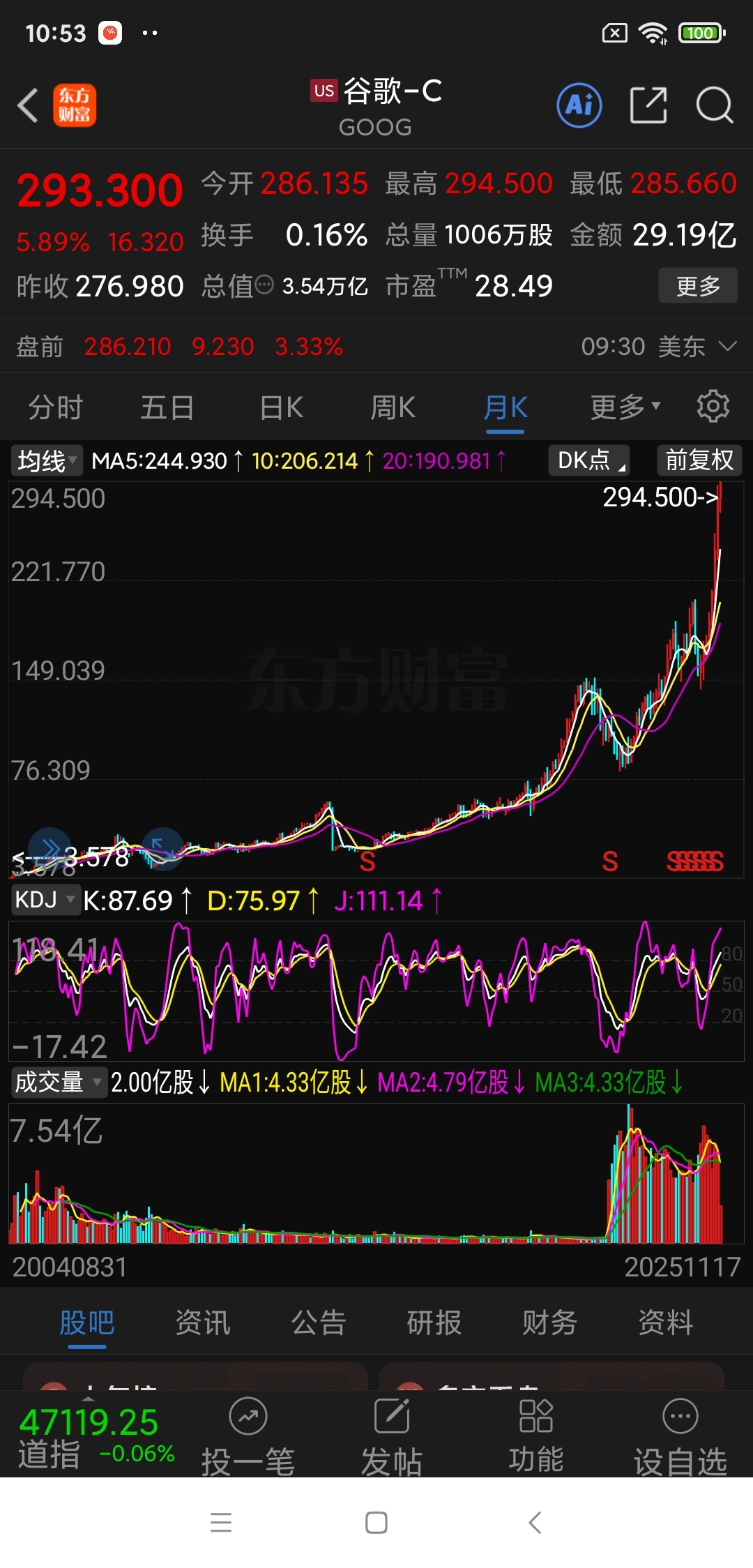753x1568 pixels.
Task: Tap the 投一笔 icon
Action: [248, 1417]
